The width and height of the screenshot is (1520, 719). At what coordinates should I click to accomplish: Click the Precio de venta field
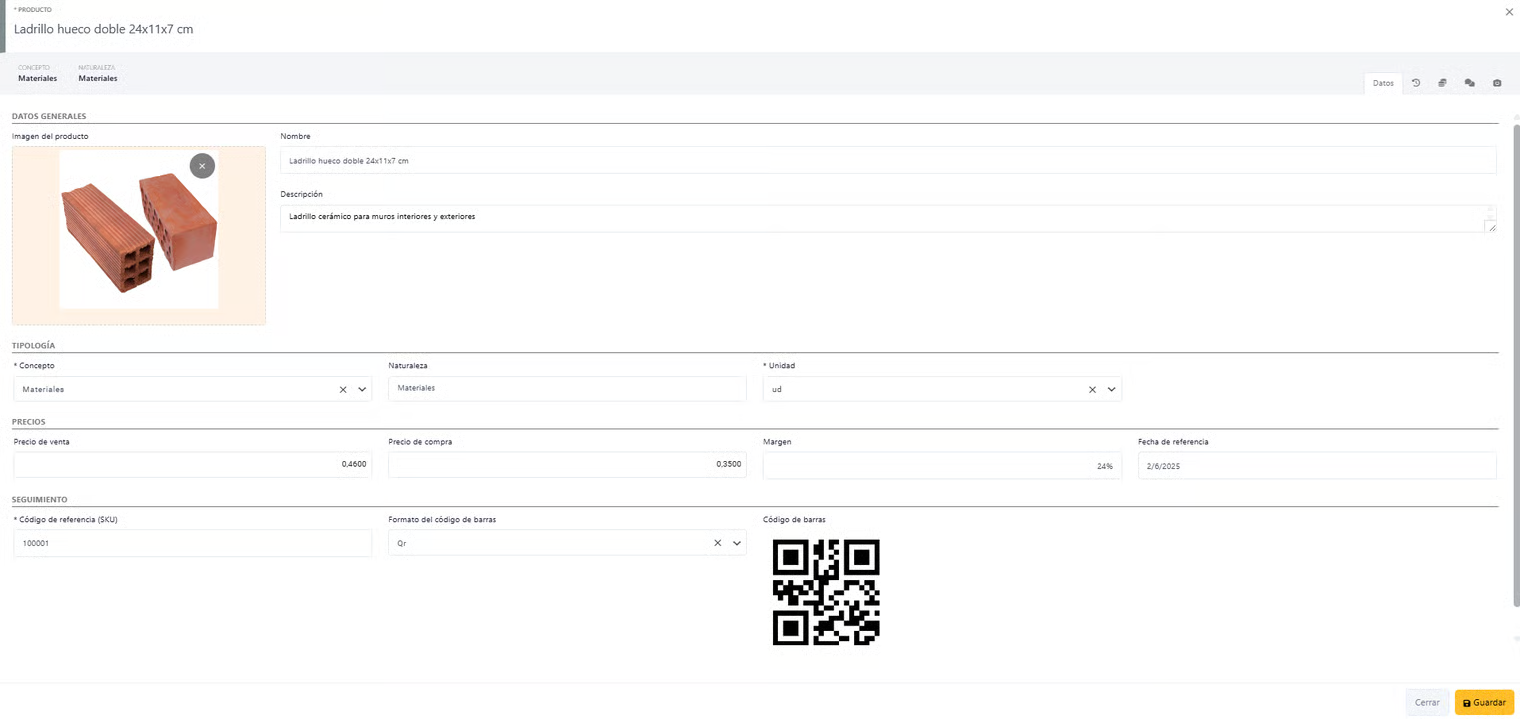click(192, 465)
